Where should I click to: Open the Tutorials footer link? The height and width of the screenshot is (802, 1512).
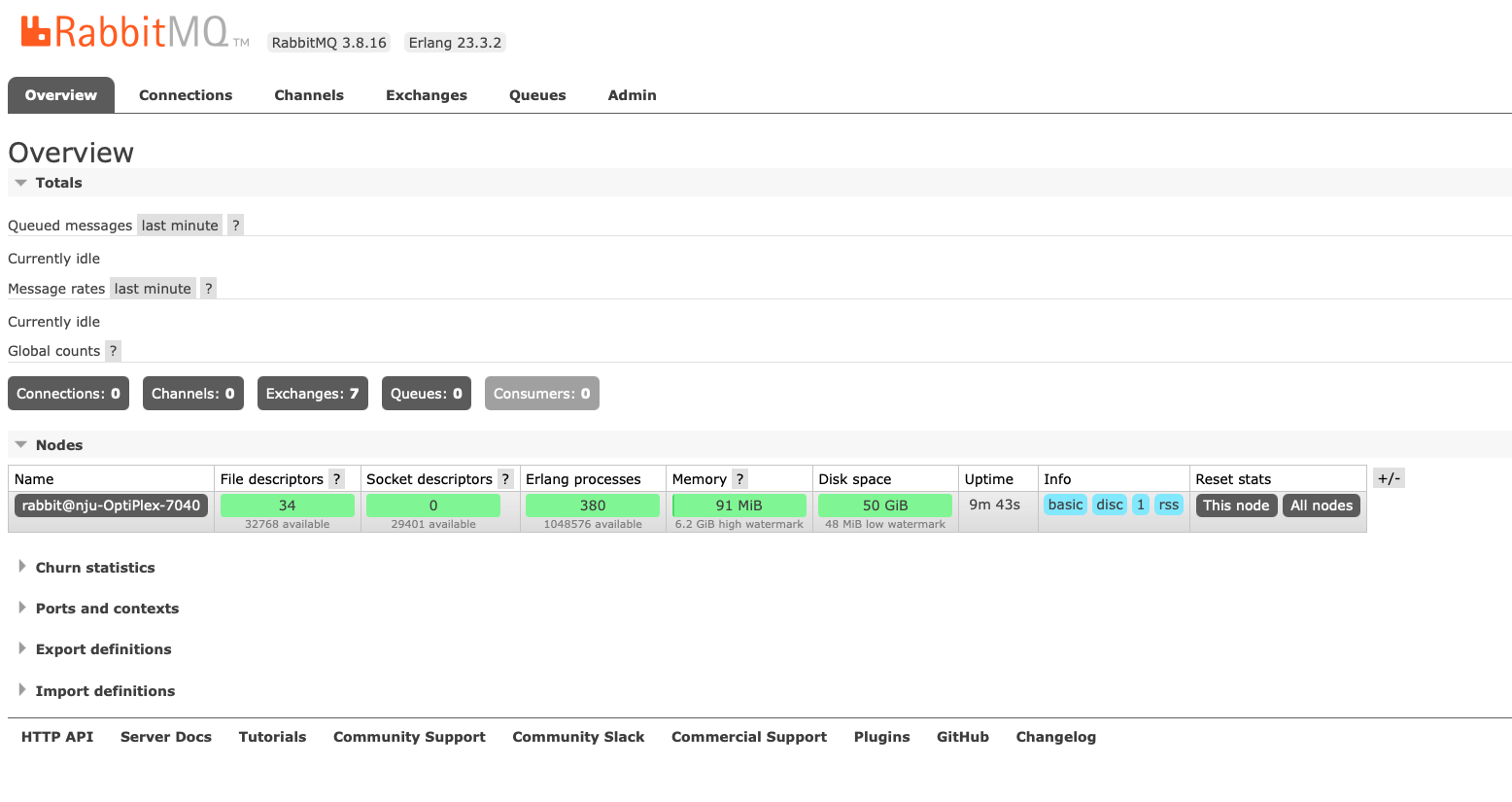click(x=272, y=737)
